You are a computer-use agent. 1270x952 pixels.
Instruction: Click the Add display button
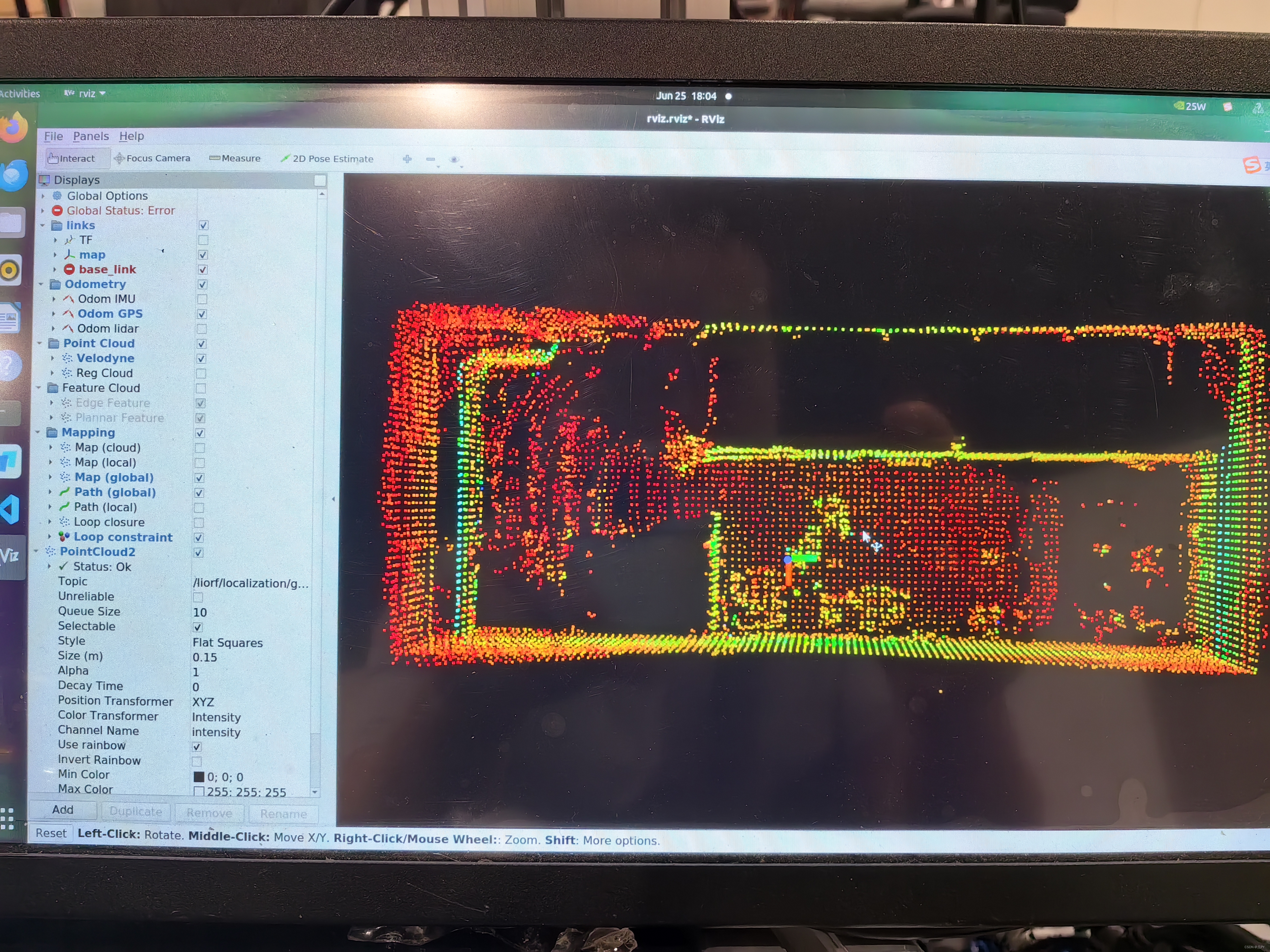[x=63, y=810]
